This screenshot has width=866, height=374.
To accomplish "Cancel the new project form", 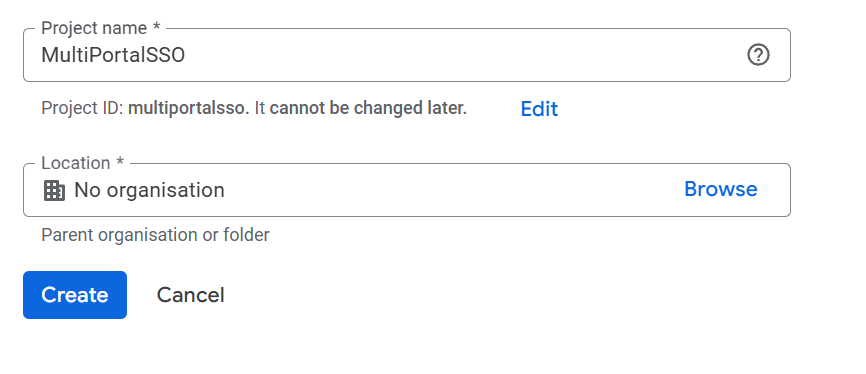I will point(191,295).
